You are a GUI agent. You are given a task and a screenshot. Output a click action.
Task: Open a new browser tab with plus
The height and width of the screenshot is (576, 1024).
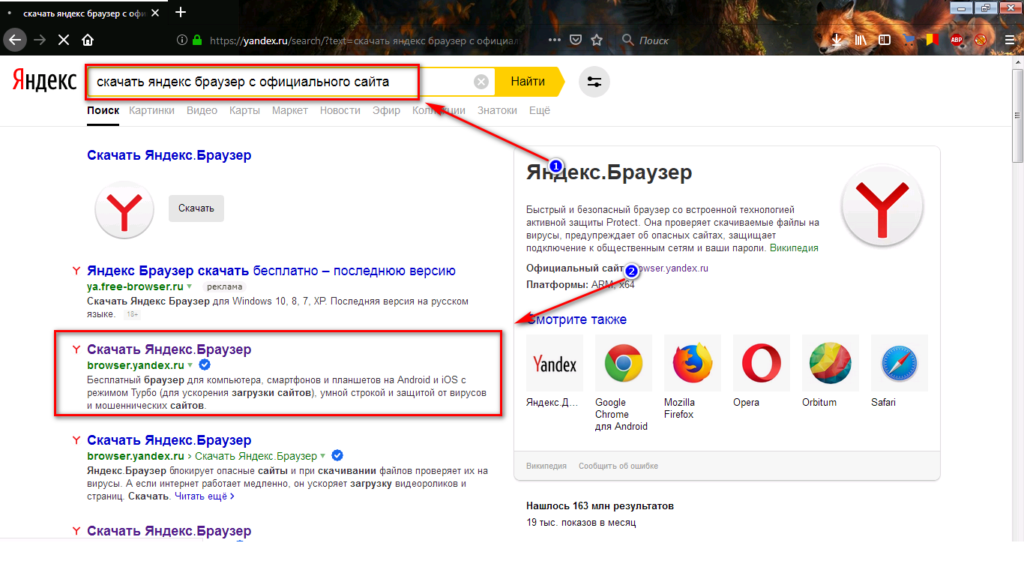[181, 12]
